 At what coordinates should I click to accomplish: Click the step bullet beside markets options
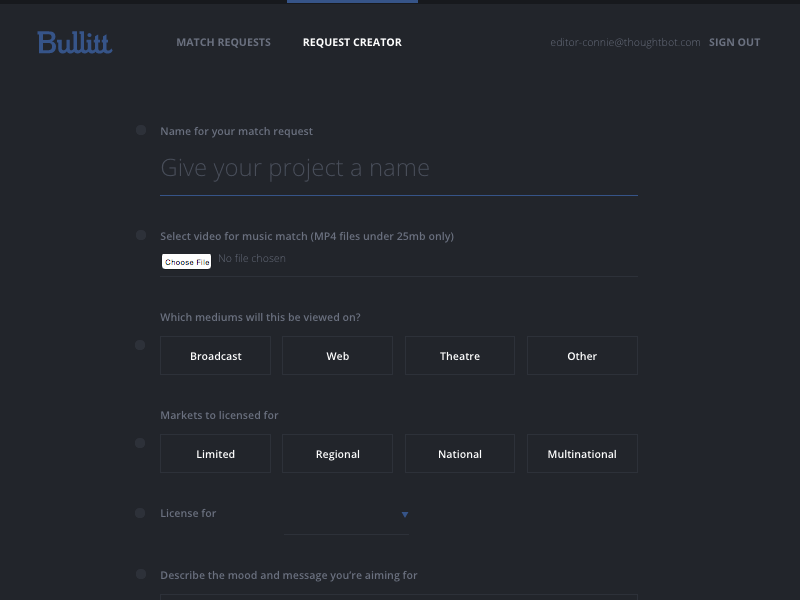pos(141,443)
